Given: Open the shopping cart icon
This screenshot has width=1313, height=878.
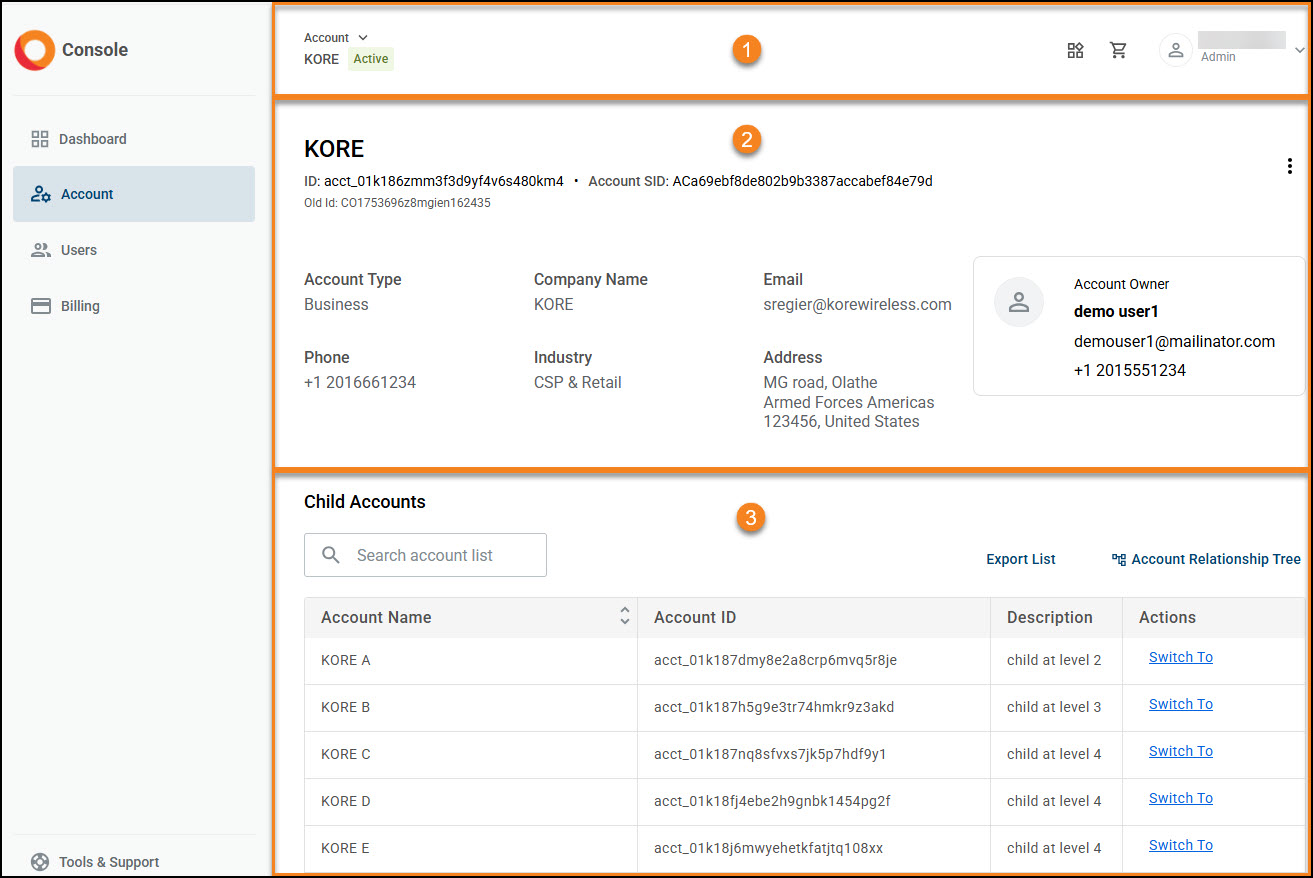Looking at the screenshot, I should (x=1118, y=50).
